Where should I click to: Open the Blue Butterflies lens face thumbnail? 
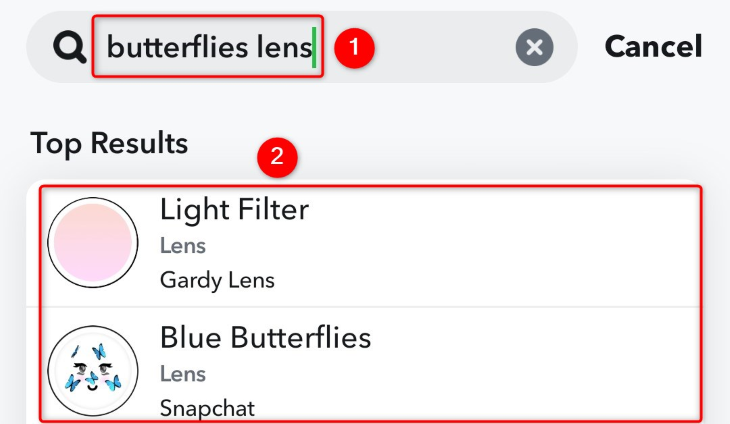tap(93, 370)
